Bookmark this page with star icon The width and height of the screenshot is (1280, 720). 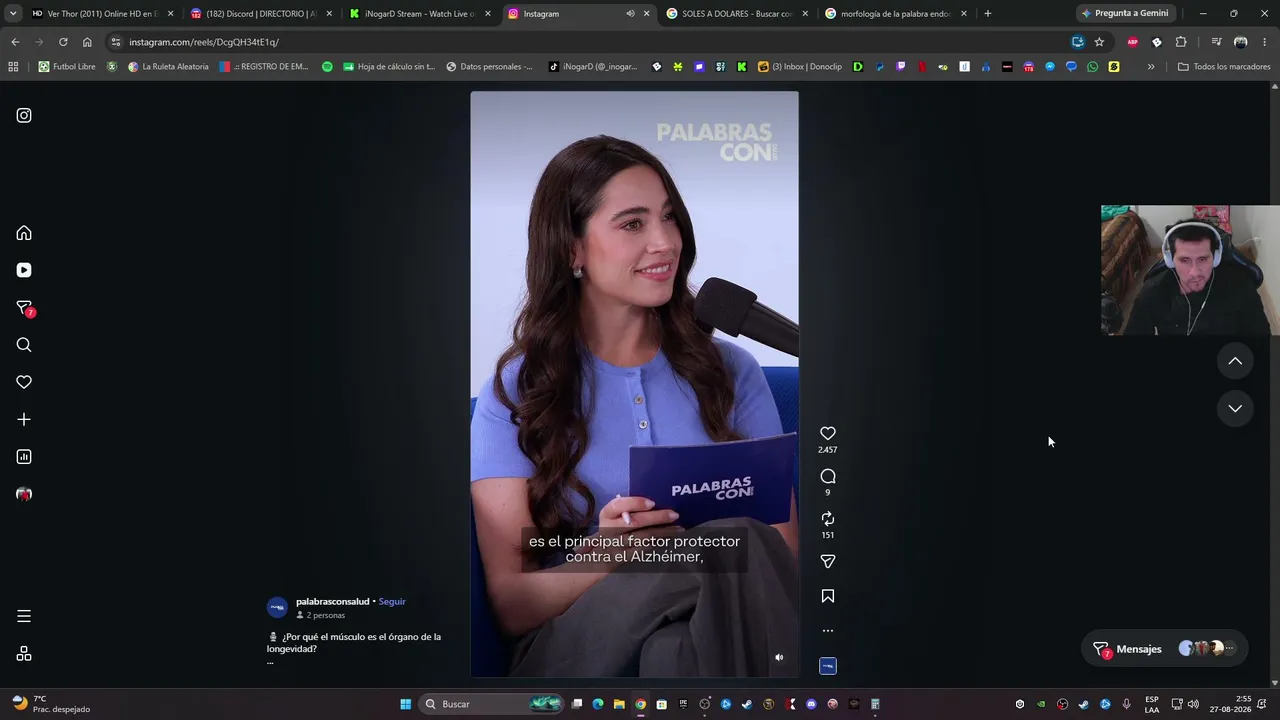[x=1099, y=42]
